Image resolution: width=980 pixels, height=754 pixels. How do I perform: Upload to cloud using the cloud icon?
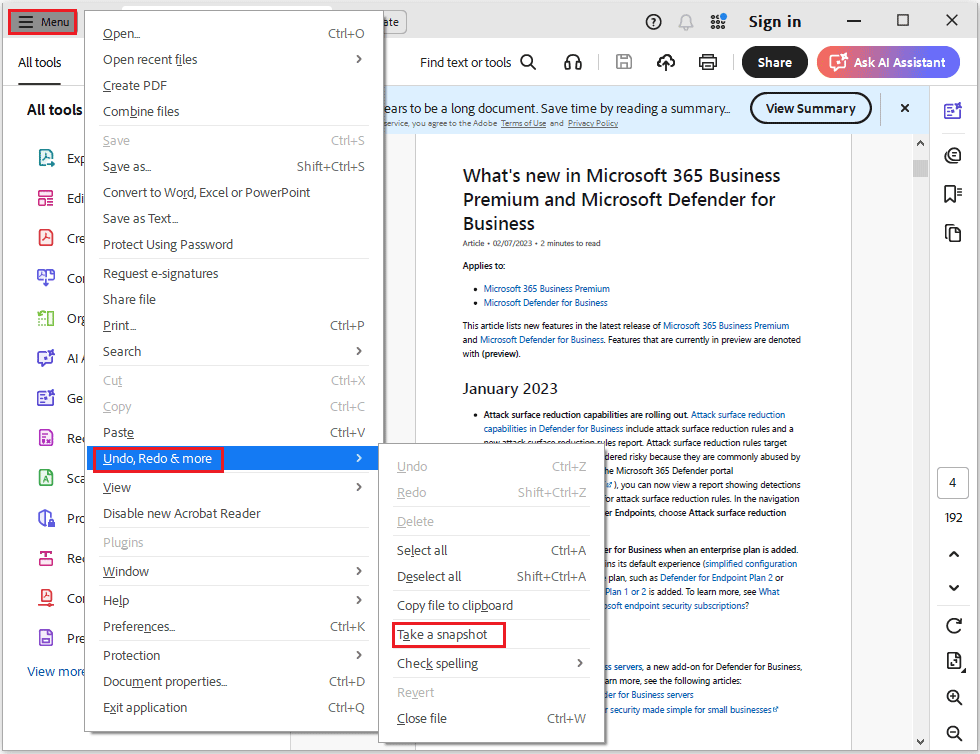pos(666,61)
